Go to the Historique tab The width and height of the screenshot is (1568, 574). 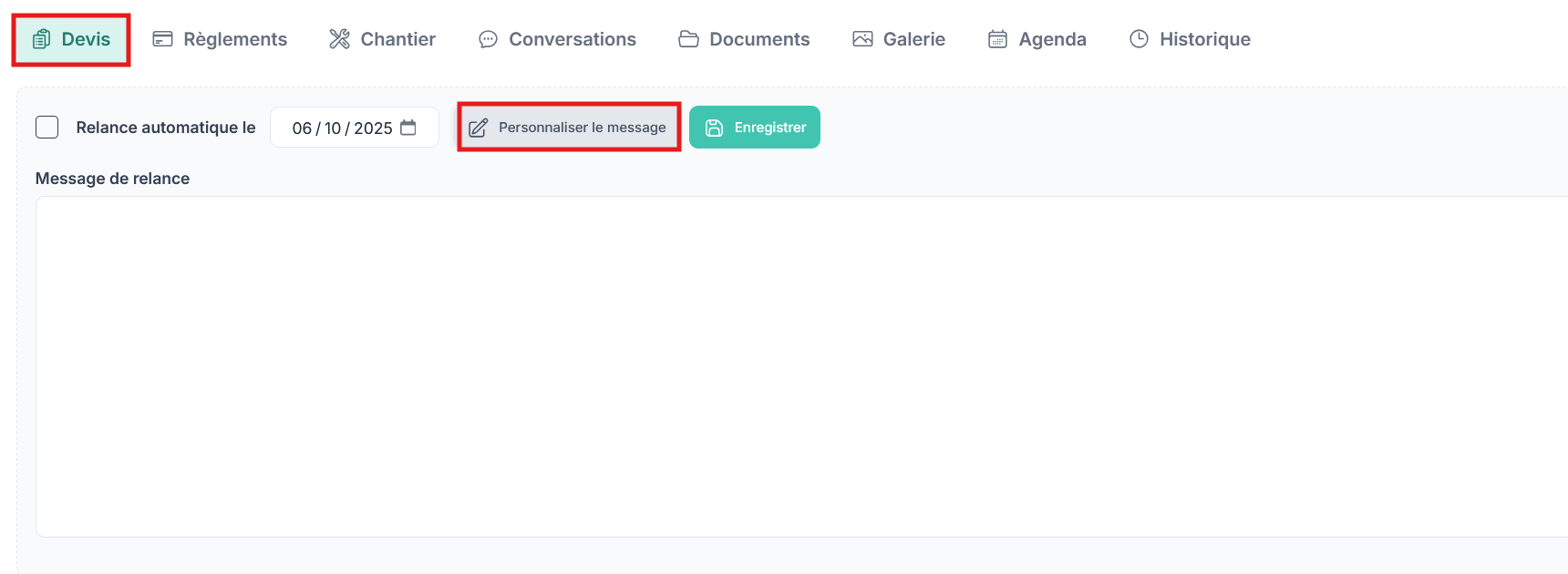pyautogui.click(x=1190, y=39)
